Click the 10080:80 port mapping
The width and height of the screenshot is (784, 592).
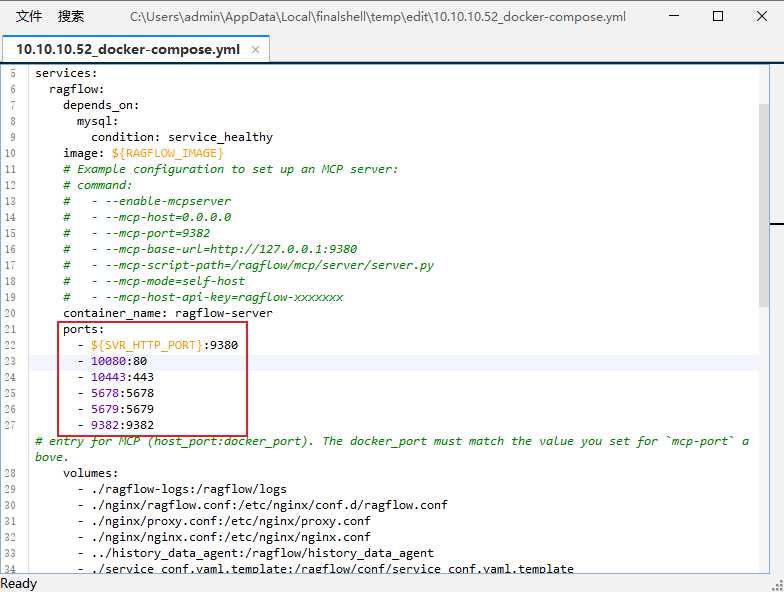pyautogui.click(x=119, y=361)
